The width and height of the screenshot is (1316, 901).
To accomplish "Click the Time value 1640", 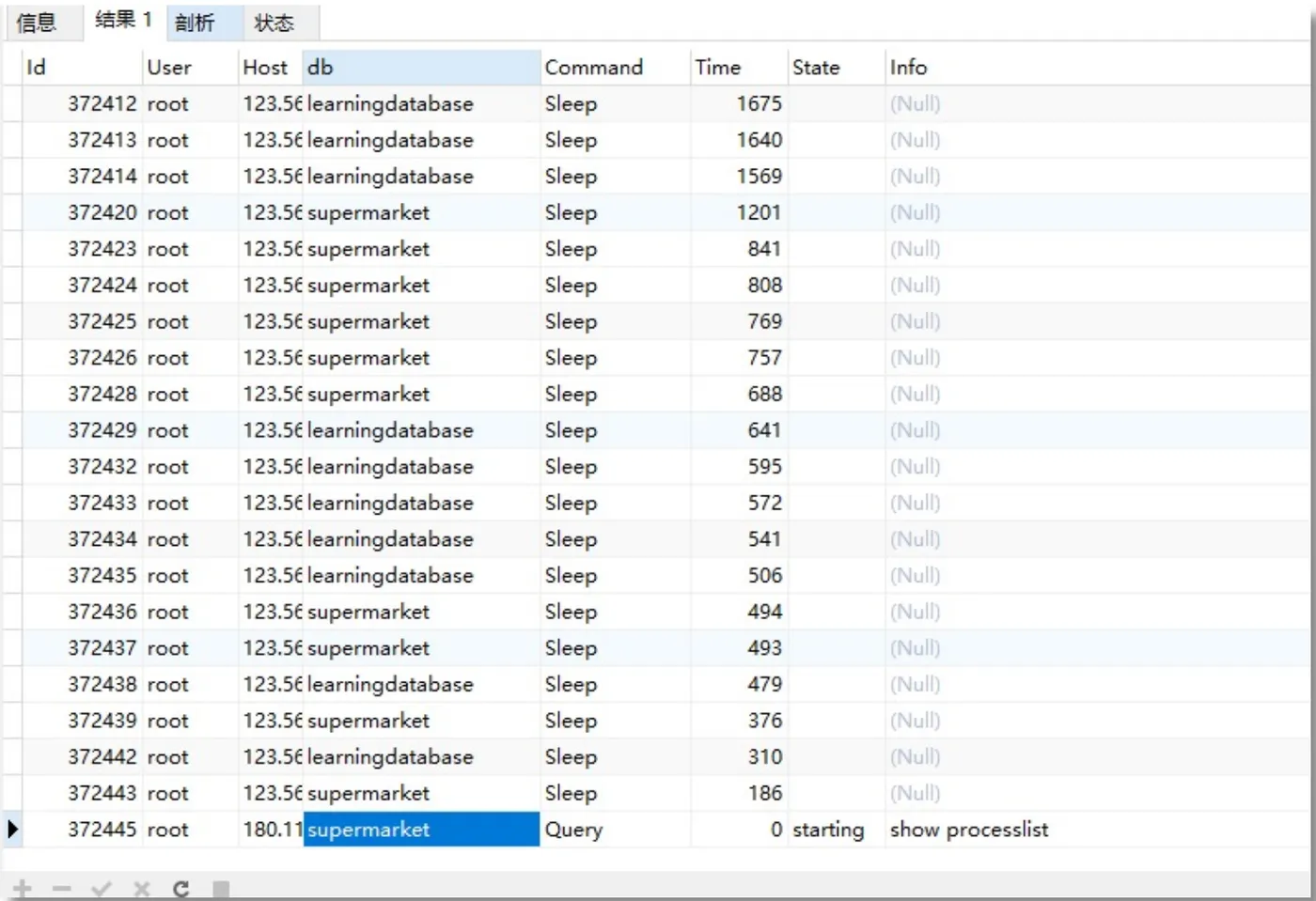I will coord(759,140).
